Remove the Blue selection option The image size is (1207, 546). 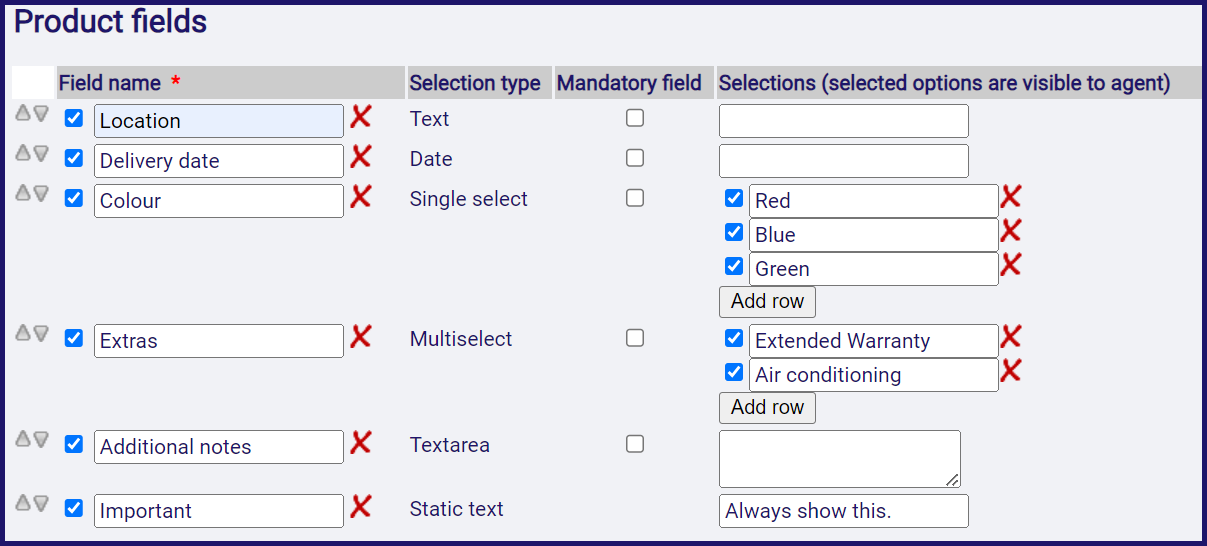[x=1011, y=231]
